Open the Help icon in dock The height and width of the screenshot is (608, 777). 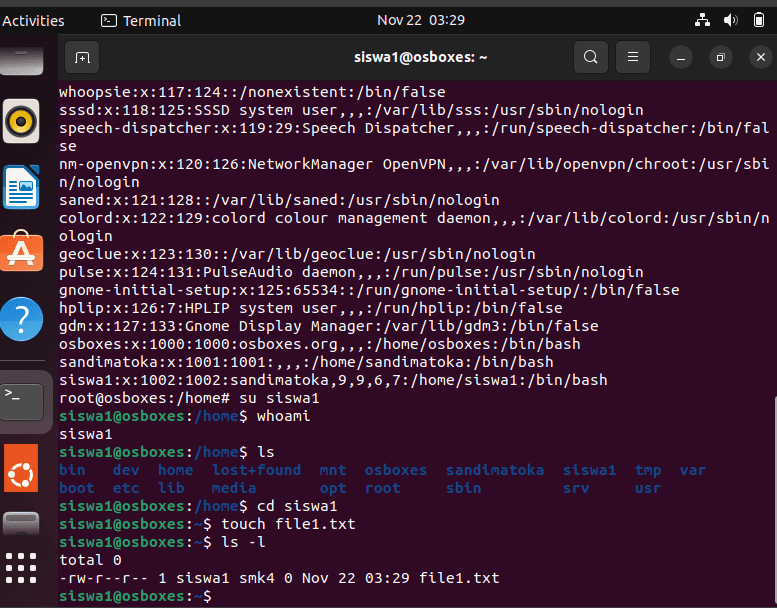click(21, 319)
